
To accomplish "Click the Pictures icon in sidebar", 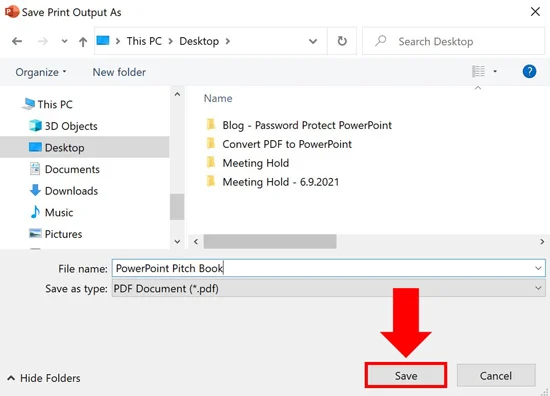I will (x=35, y=233).
